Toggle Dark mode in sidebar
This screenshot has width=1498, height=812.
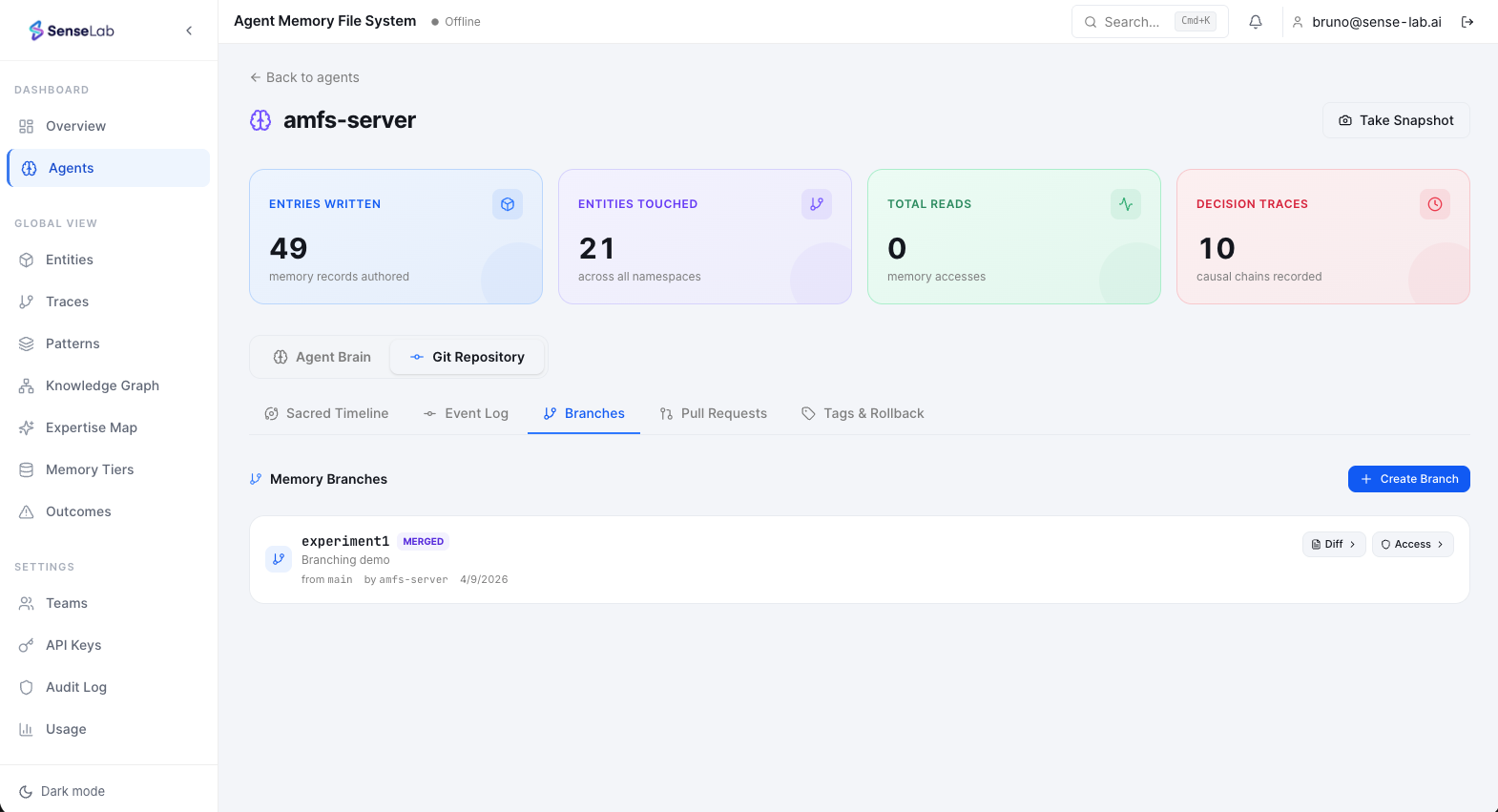[x=63, y=791]
